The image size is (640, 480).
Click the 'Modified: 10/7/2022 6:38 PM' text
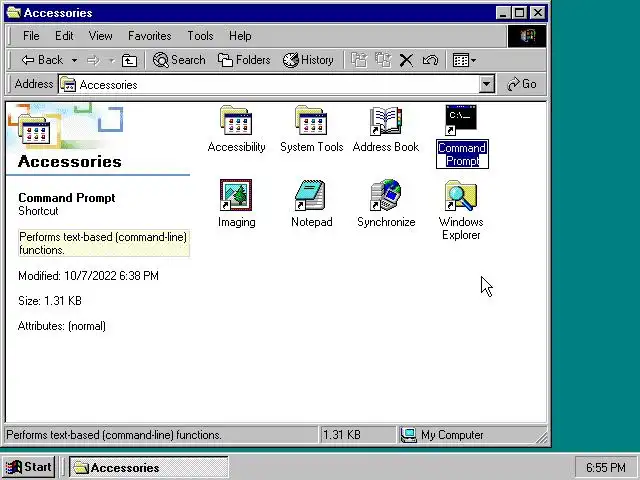pyautogui.click(x=88, y=276)
